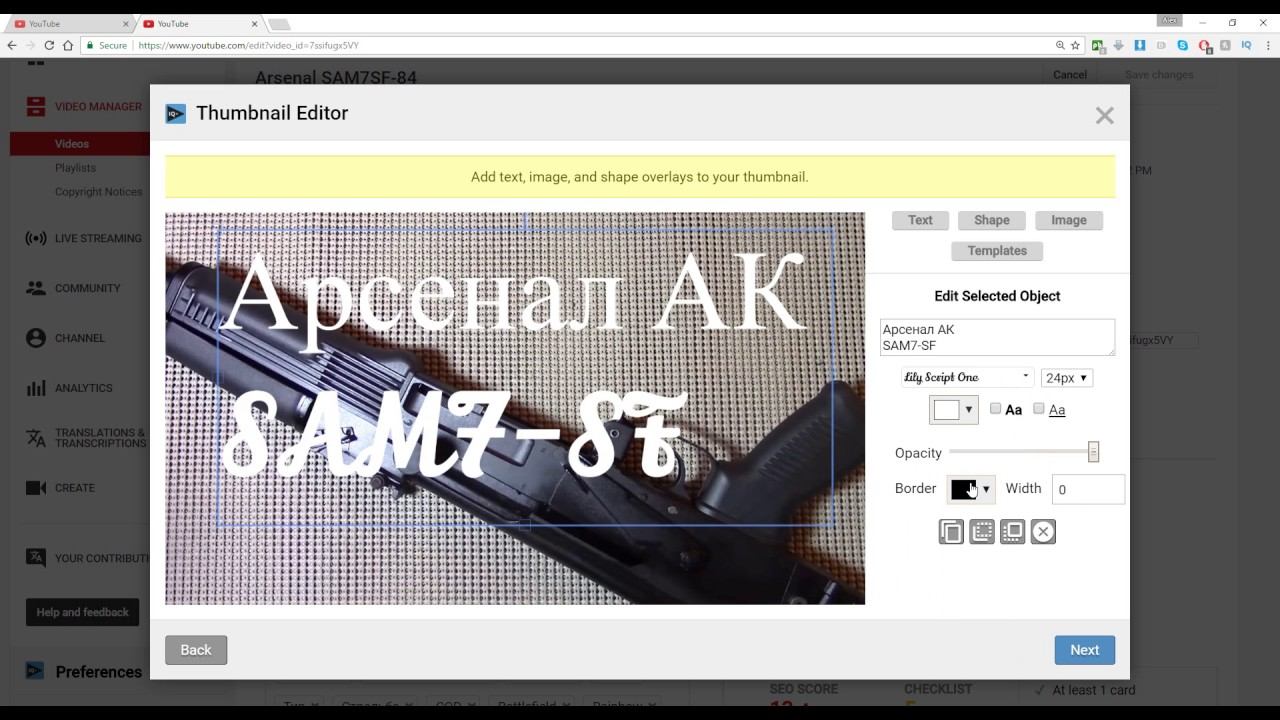Image resolution: width=1280 pixels, height=720 pixels.
Task: Open the Text overlay tab
Action: tap(920, 220)
